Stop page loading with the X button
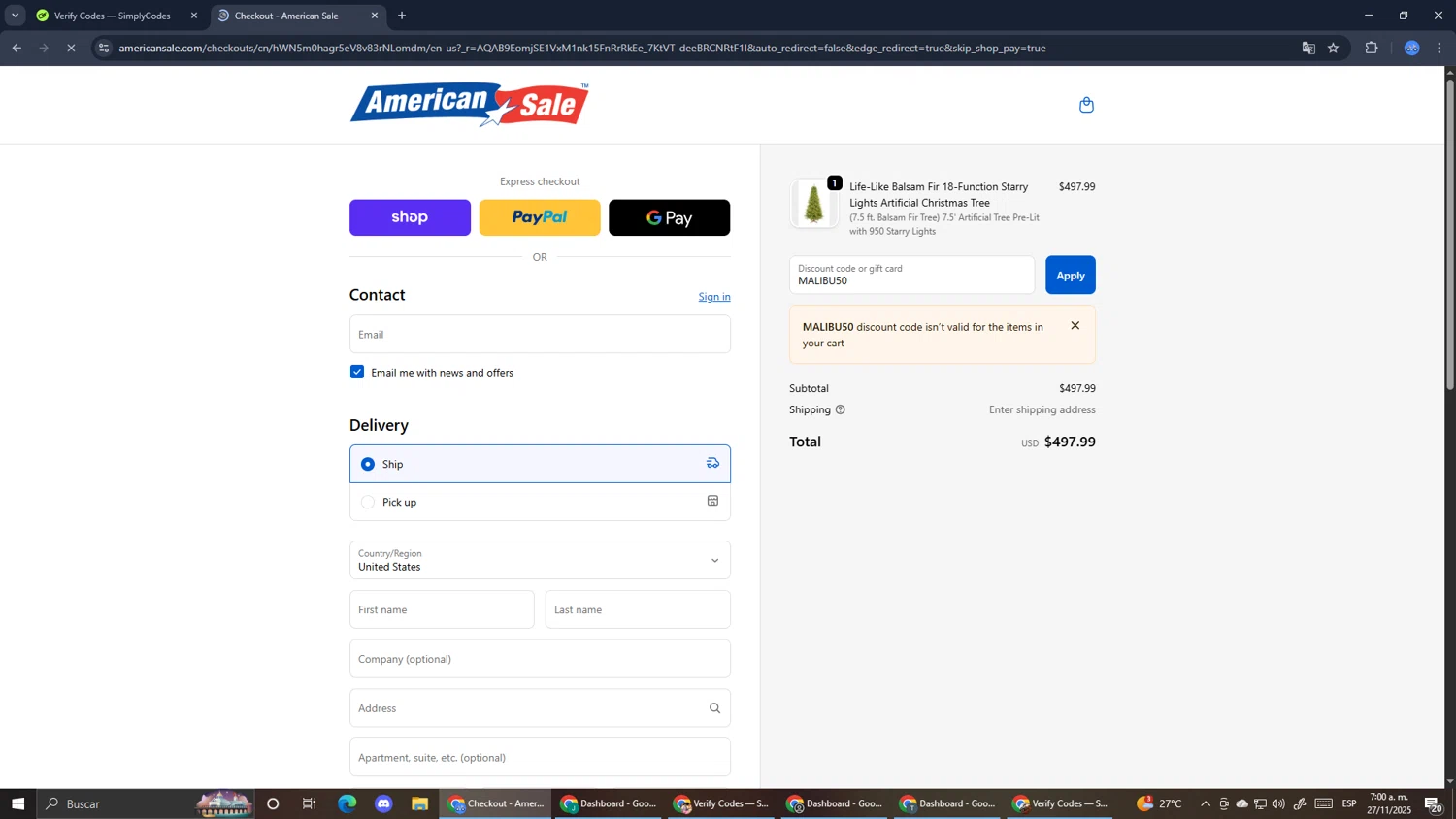 click(71, 48)
